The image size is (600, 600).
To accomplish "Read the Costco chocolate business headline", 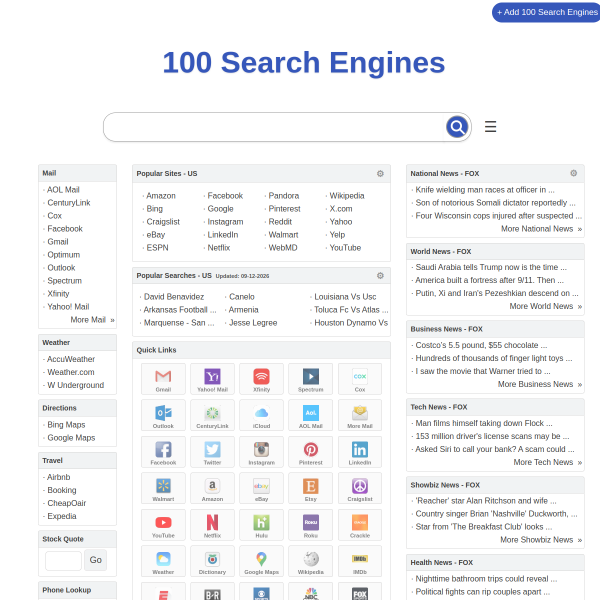I will click(x=481, y=345).
